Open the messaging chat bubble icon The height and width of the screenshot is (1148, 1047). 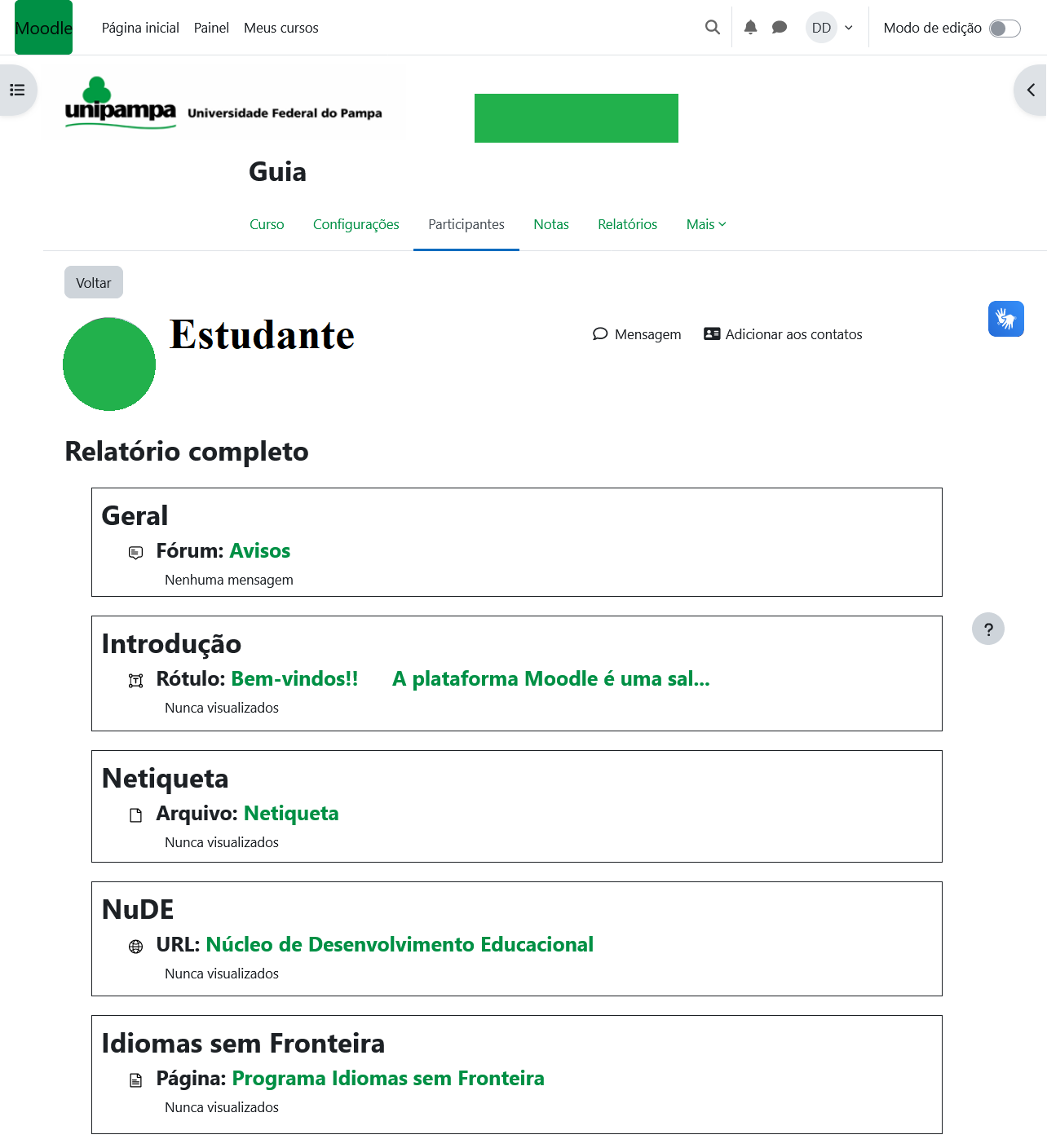[780, 28]
